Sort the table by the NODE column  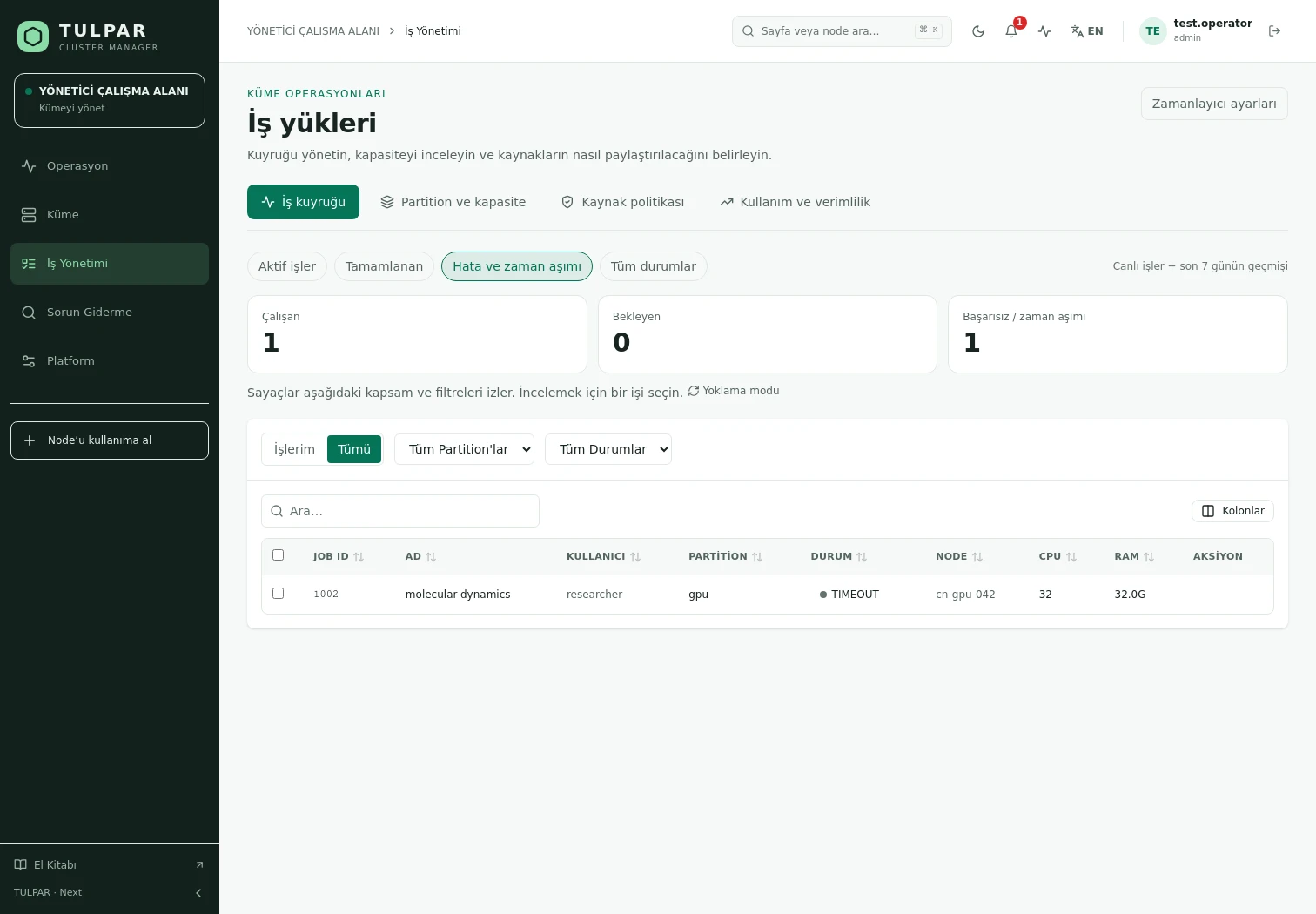[x=959, y=557]
